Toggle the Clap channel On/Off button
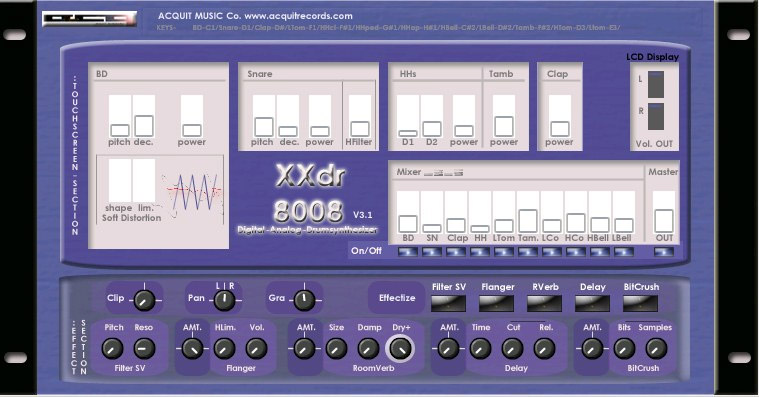Image resolution: width=759 pixels, height=397 pixels. [x=456, y=251]
